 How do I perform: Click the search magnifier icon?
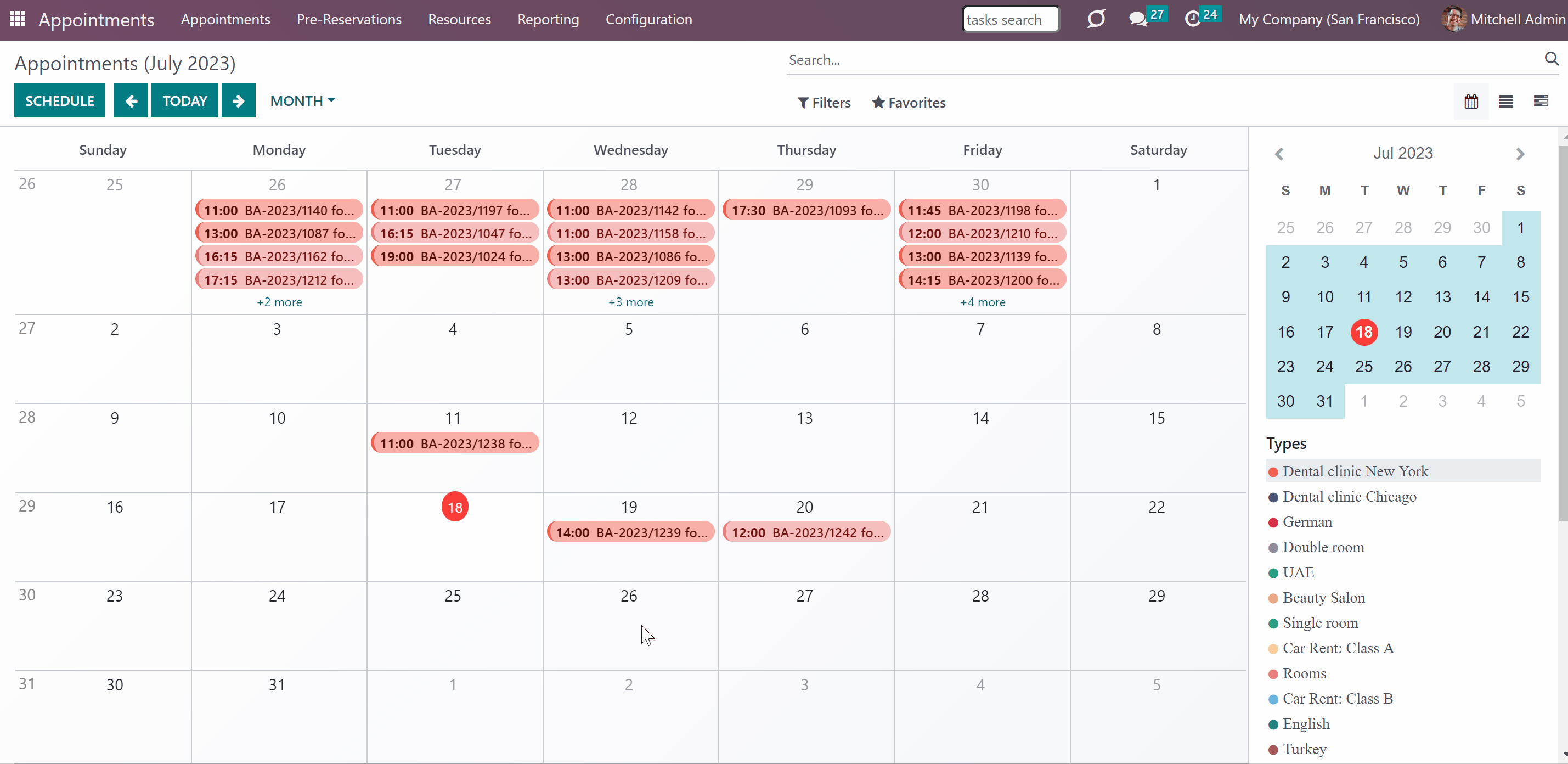1551,58
